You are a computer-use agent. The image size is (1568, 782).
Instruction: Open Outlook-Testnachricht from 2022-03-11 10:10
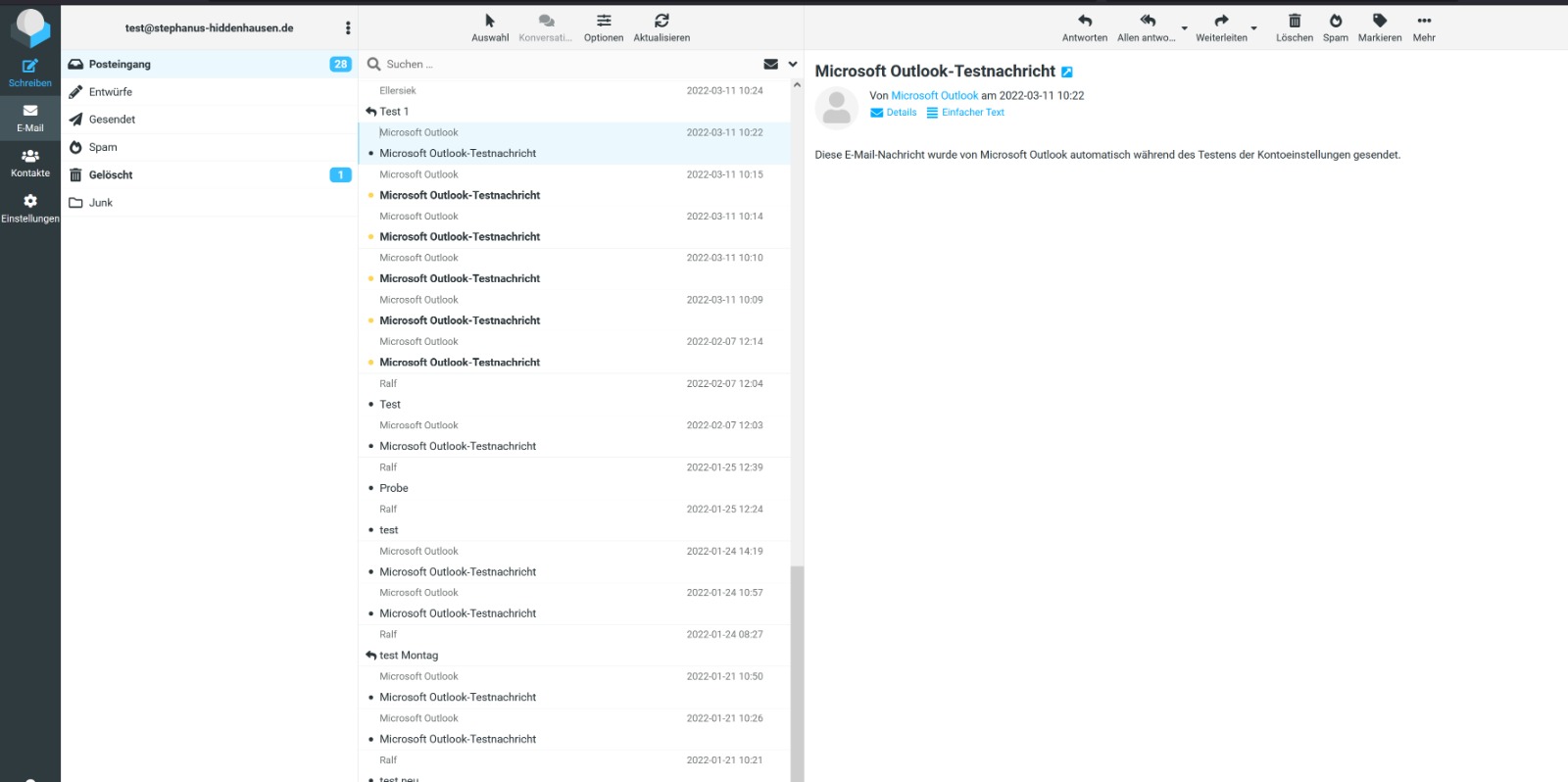click(x=574, y=269)
